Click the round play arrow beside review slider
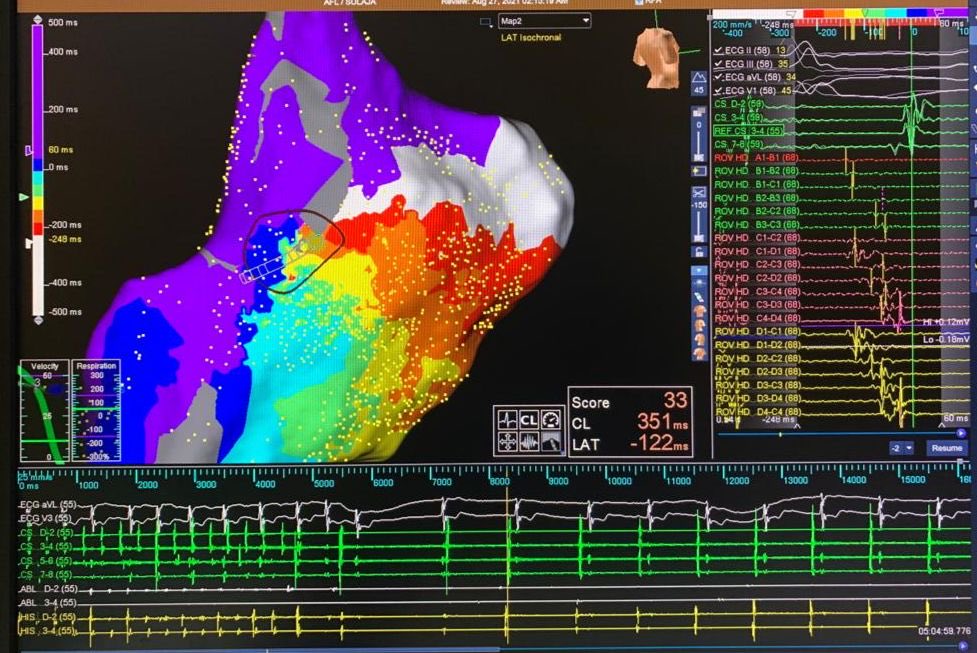977x653 pixels. (961, 433)
